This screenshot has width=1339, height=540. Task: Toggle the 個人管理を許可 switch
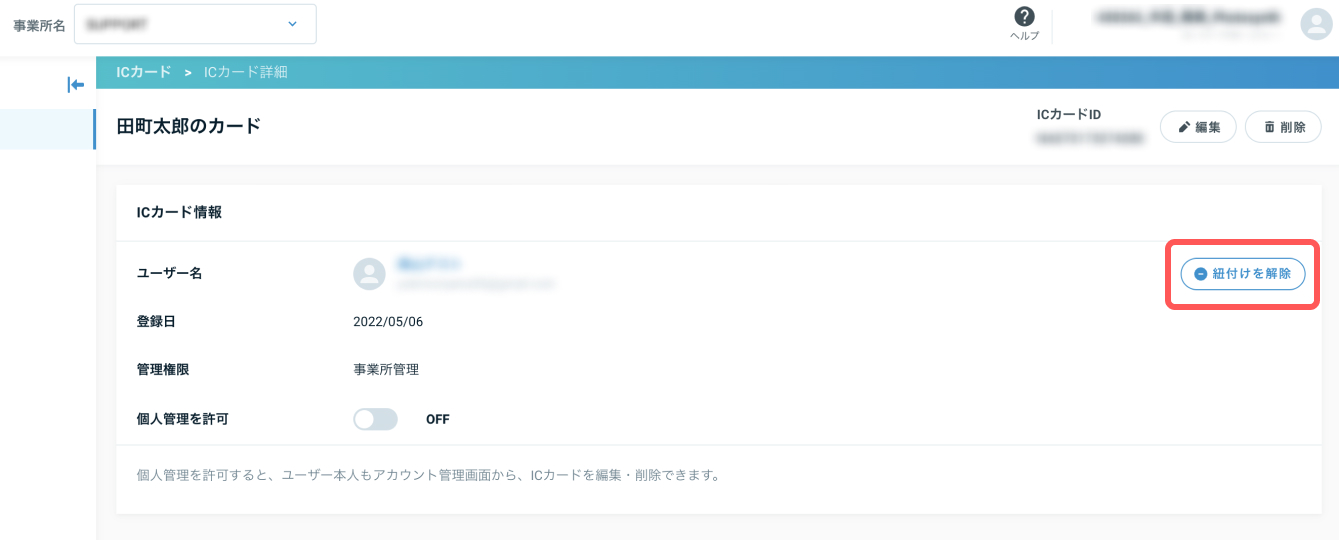375,419
